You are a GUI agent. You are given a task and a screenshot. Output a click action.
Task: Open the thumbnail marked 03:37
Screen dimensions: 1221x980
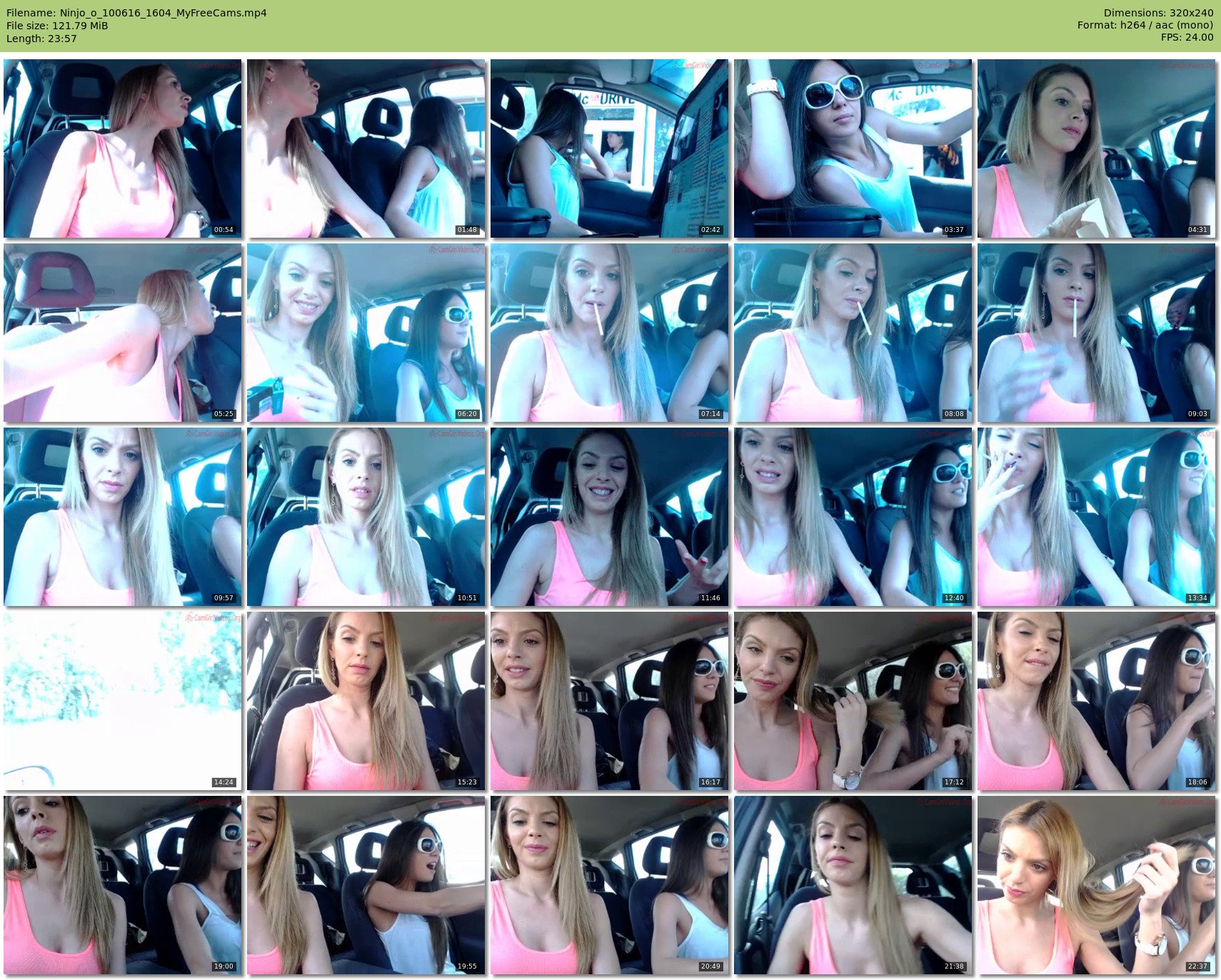coord(853,148)
